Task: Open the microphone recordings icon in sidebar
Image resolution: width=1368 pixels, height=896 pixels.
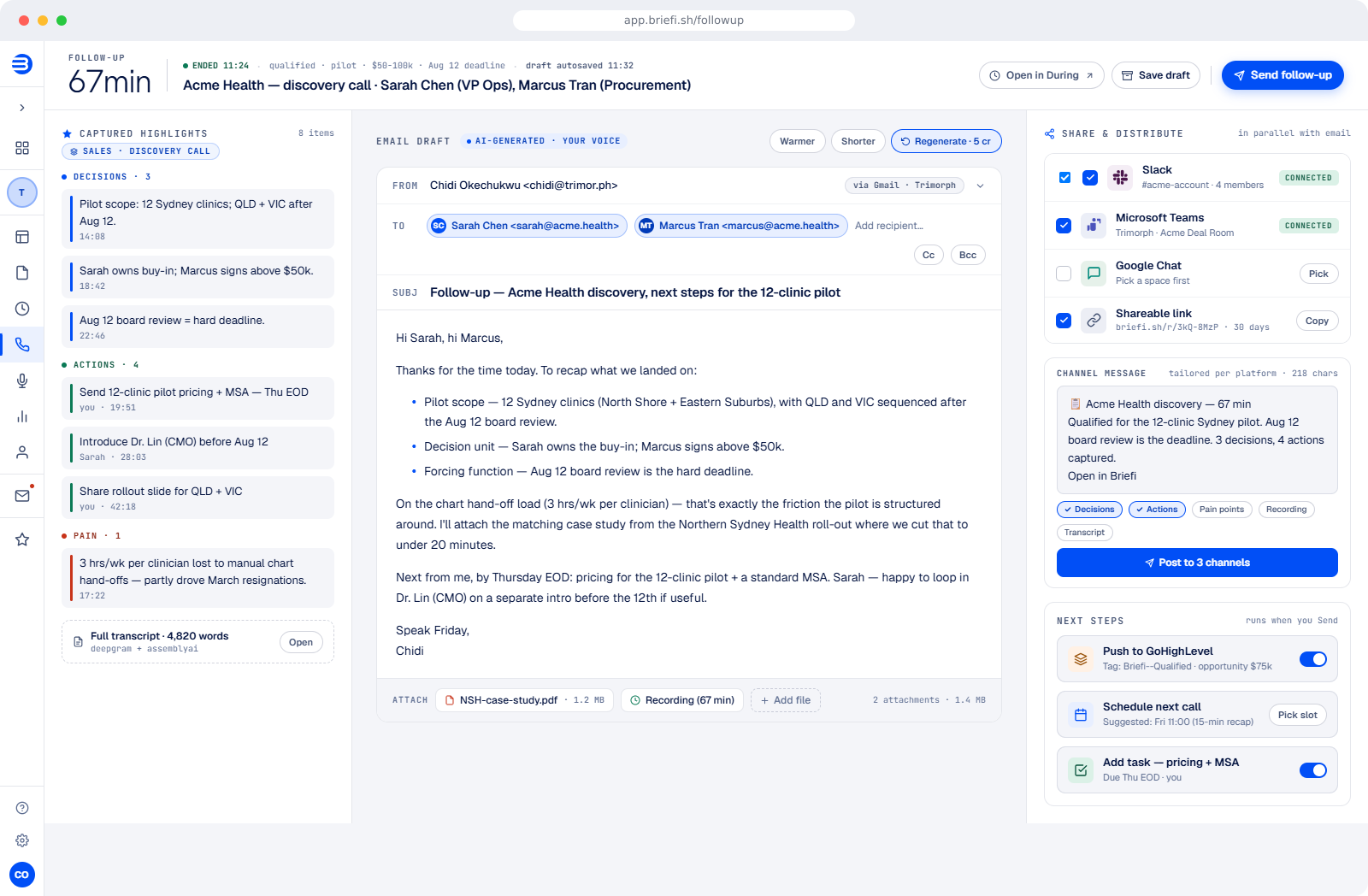Action: point(22,380)
